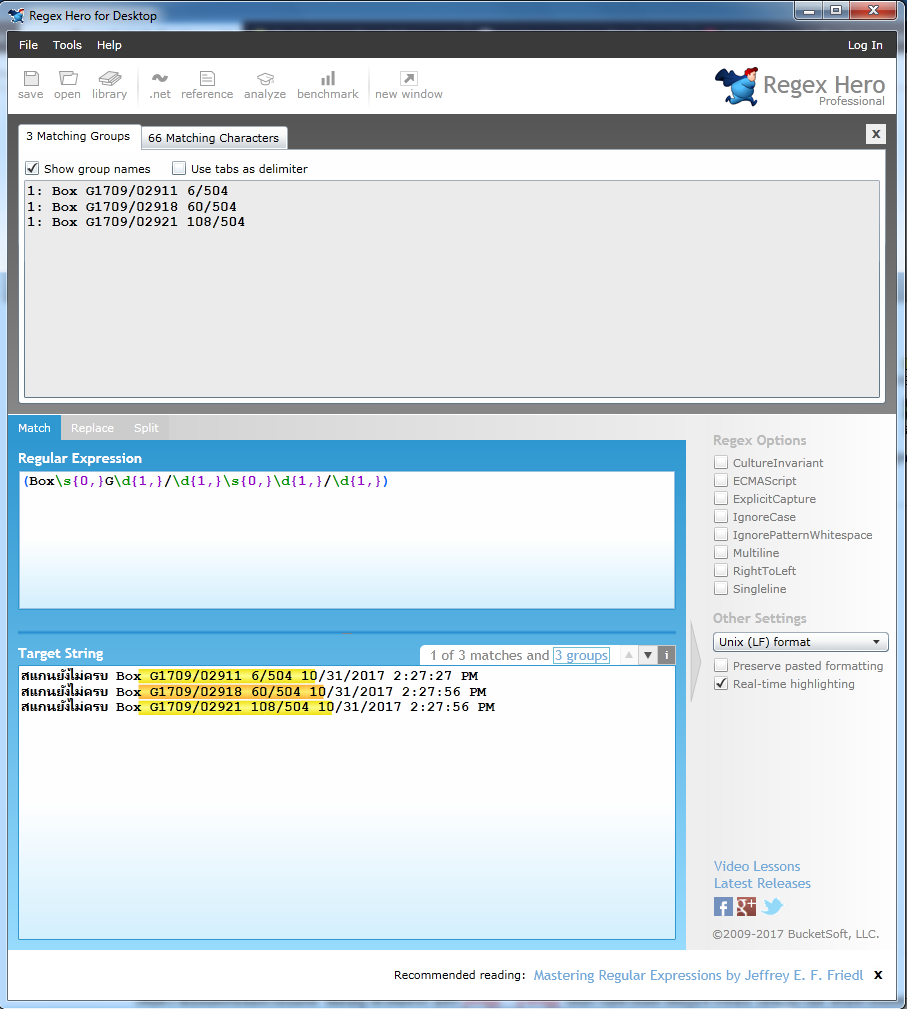The width and height of the screenshot is (907, 1009).
Task: Open the Tools menu
Action: pos(67,45)
